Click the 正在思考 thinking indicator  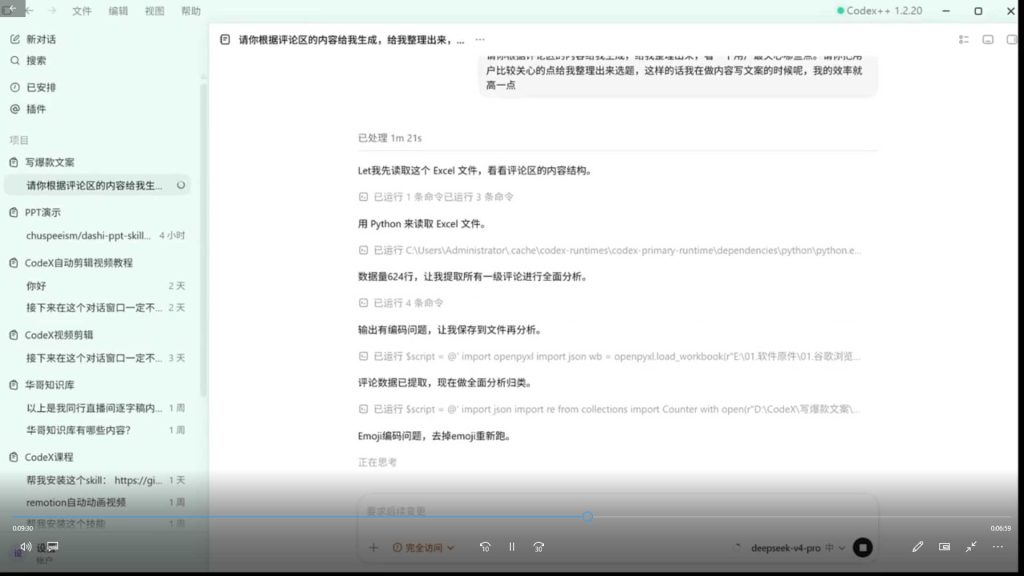[377, 462]
